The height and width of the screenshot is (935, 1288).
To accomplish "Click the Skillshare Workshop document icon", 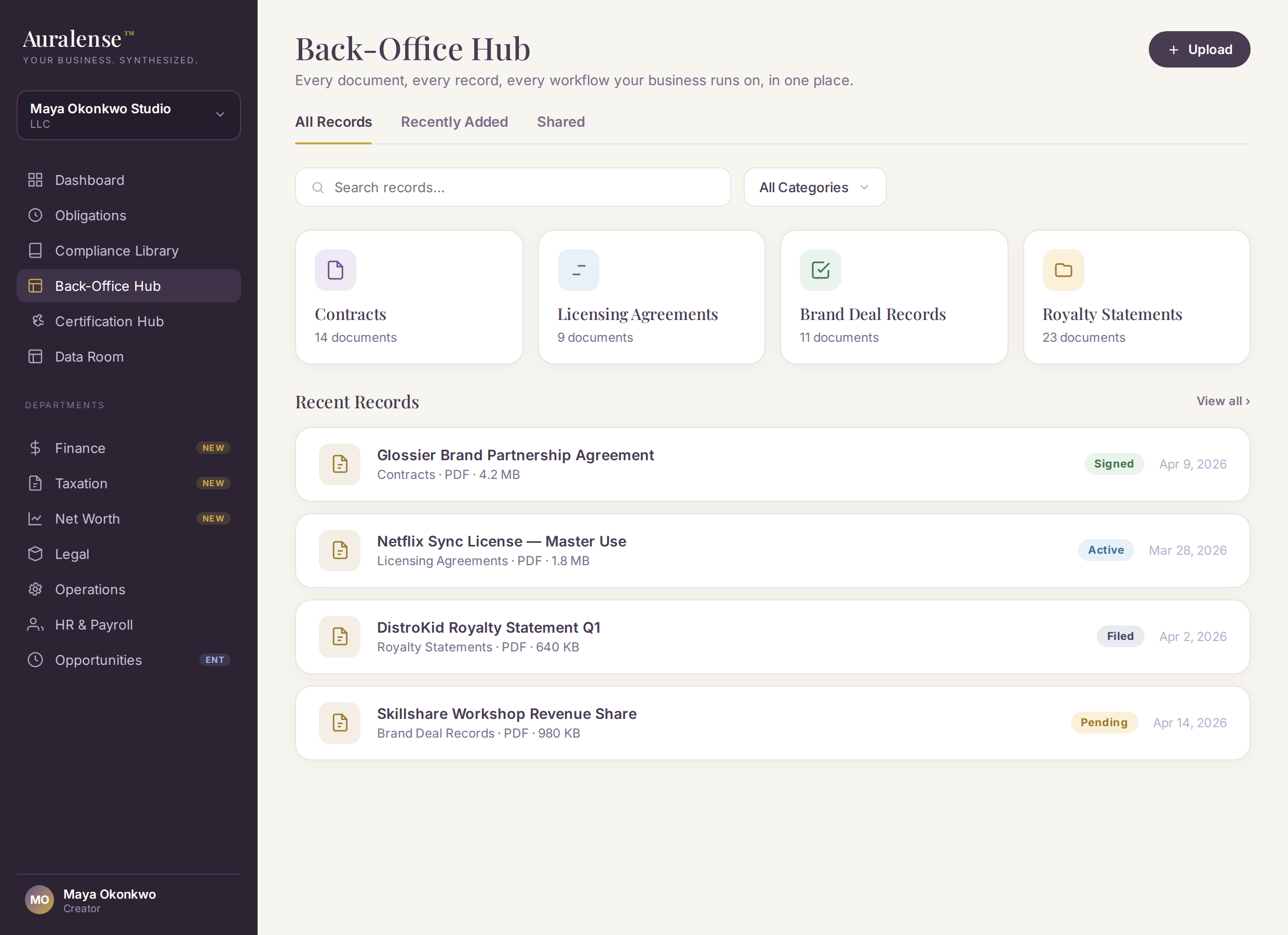I will (x=340, y=723).
